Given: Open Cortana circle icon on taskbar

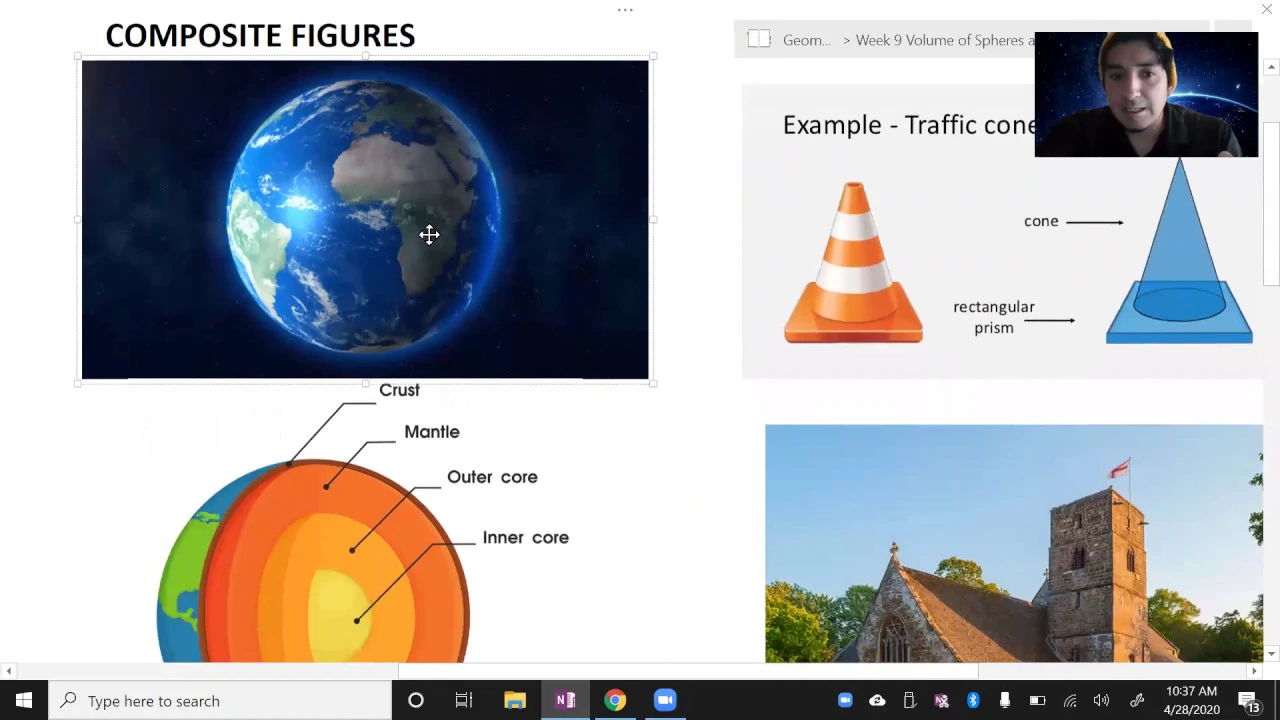Looking at the screenshot, I should 416,701.
